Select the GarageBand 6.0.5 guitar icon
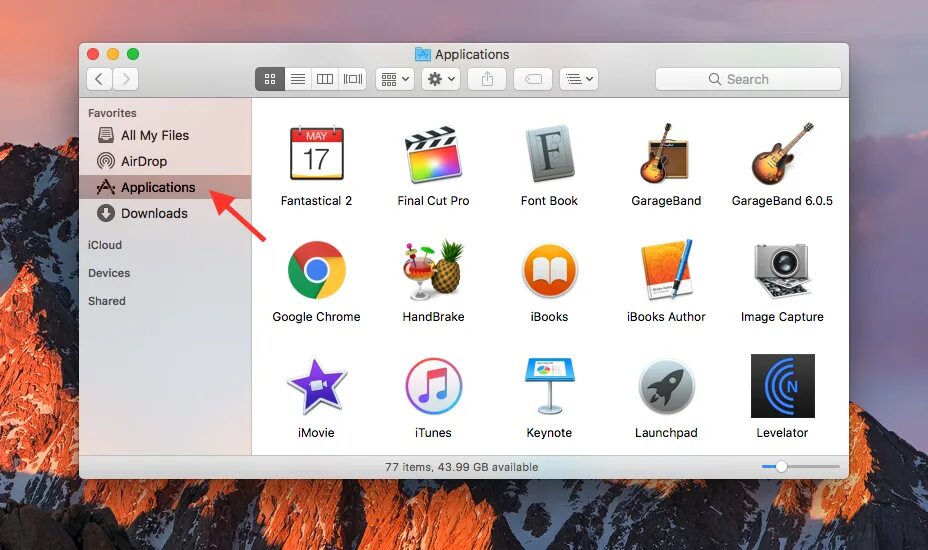928x550 pixels. (x=782, y=153)
